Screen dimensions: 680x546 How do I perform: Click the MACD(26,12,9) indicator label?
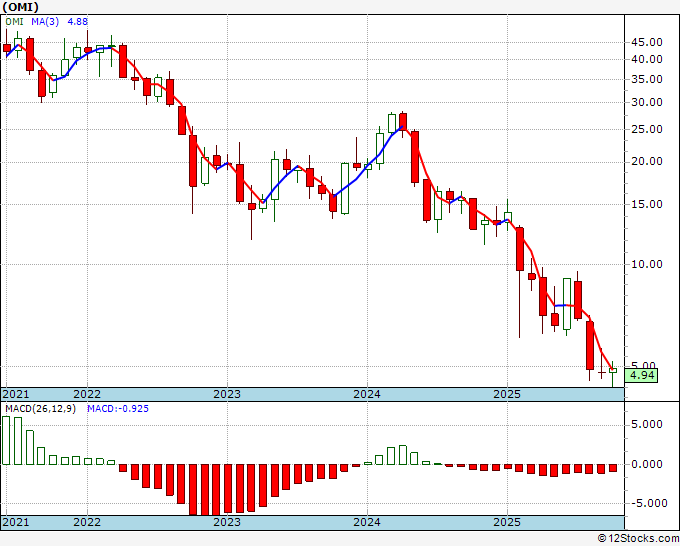pyautogui.click(x=40, y=409)
